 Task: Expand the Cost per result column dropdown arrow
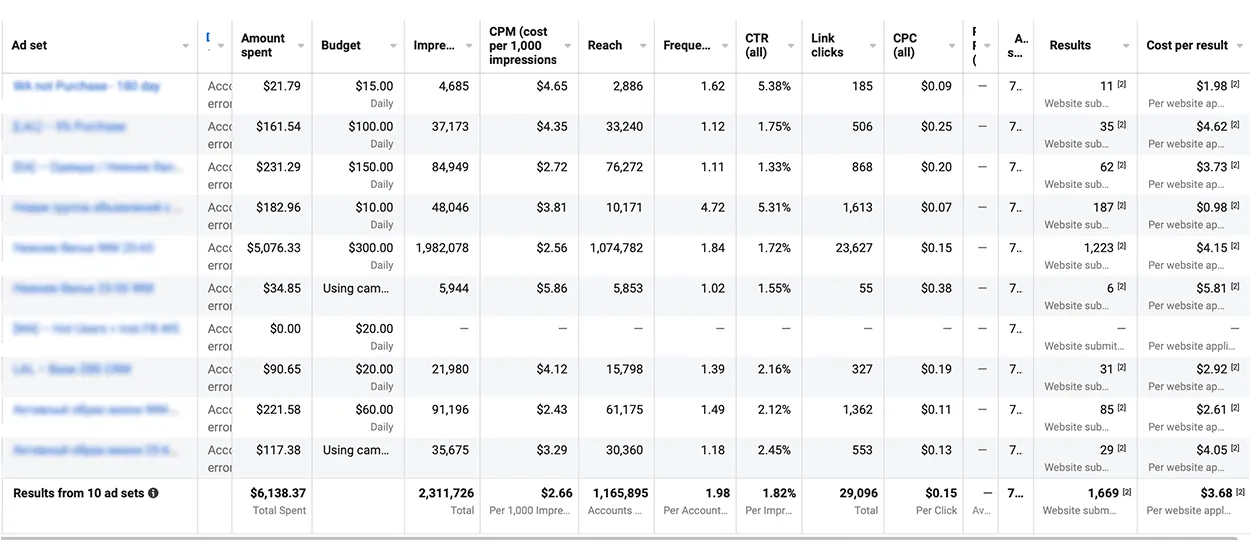[x=1239, y=46]
